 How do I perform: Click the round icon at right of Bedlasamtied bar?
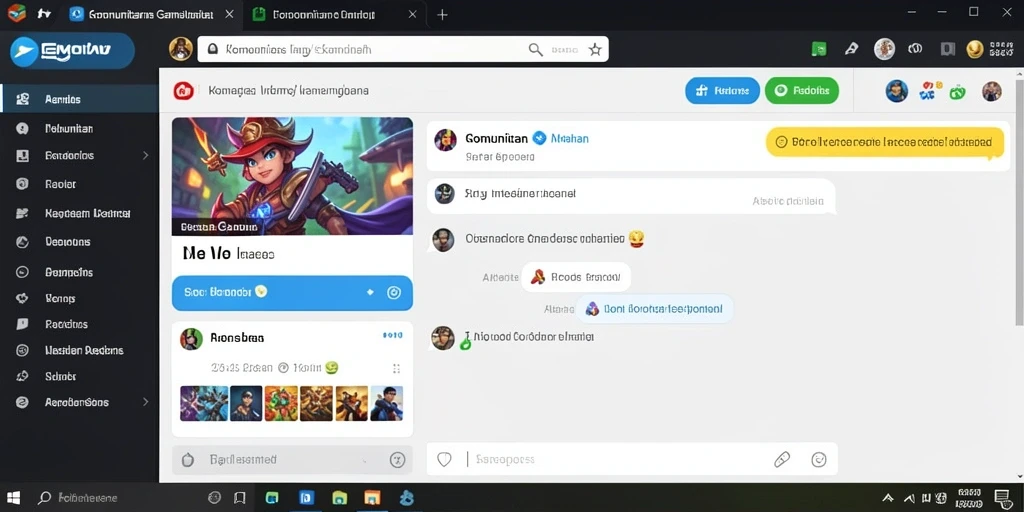[397, 460]
